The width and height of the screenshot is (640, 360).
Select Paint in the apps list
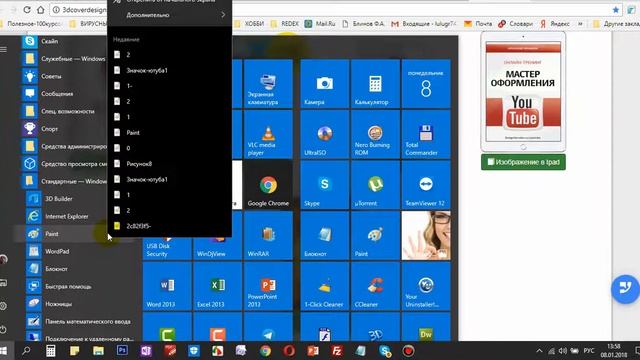click(61, 234)
